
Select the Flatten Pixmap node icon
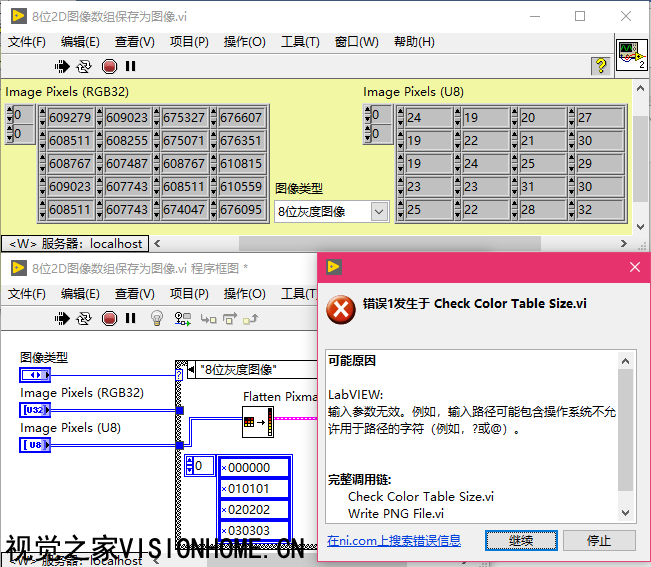tap(251, 425)
